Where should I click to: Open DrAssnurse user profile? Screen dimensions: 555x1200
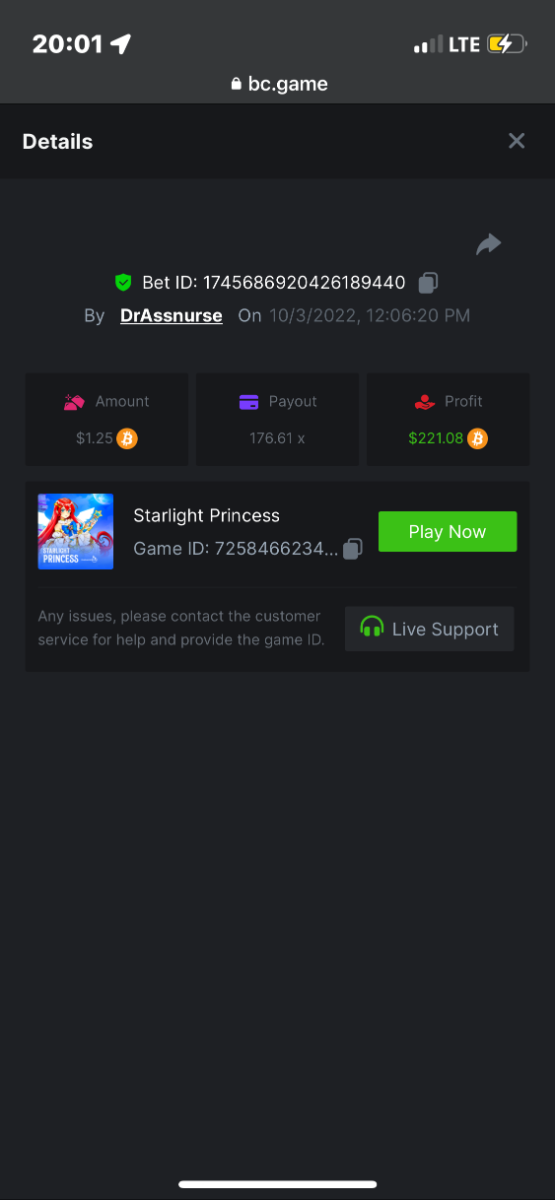(171, 316)
